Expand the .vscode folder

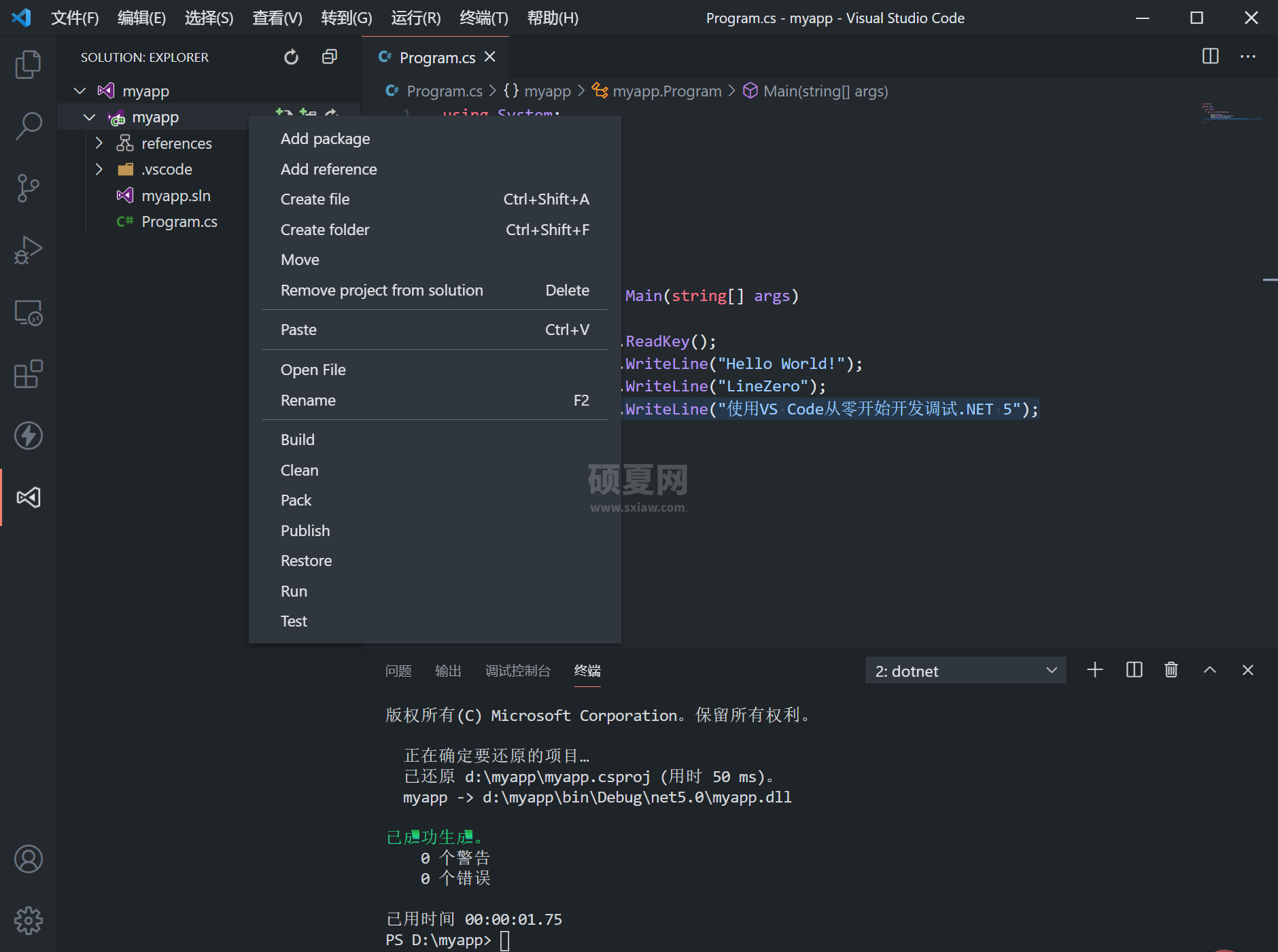pyautogui.click(x=99, y=169)
